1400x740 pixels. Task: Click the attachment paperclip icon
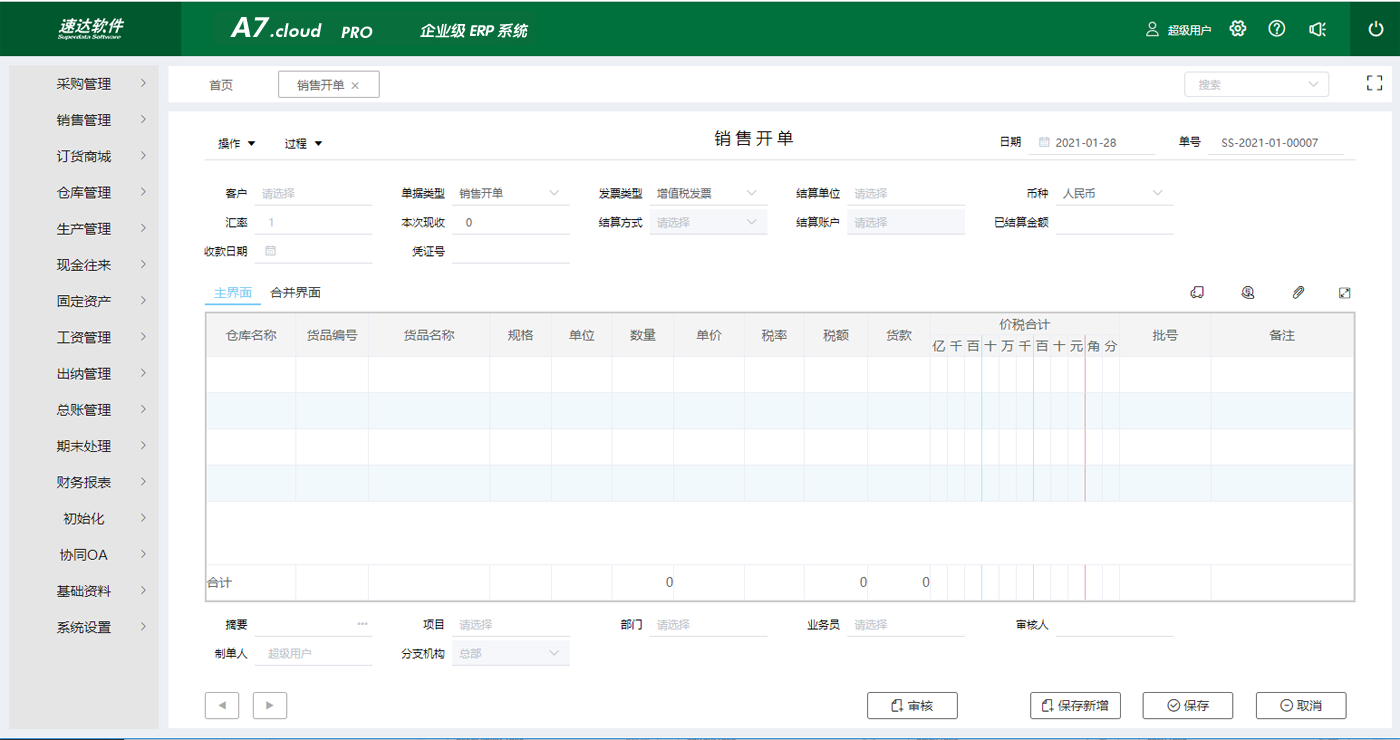[x=1298, y=293]
